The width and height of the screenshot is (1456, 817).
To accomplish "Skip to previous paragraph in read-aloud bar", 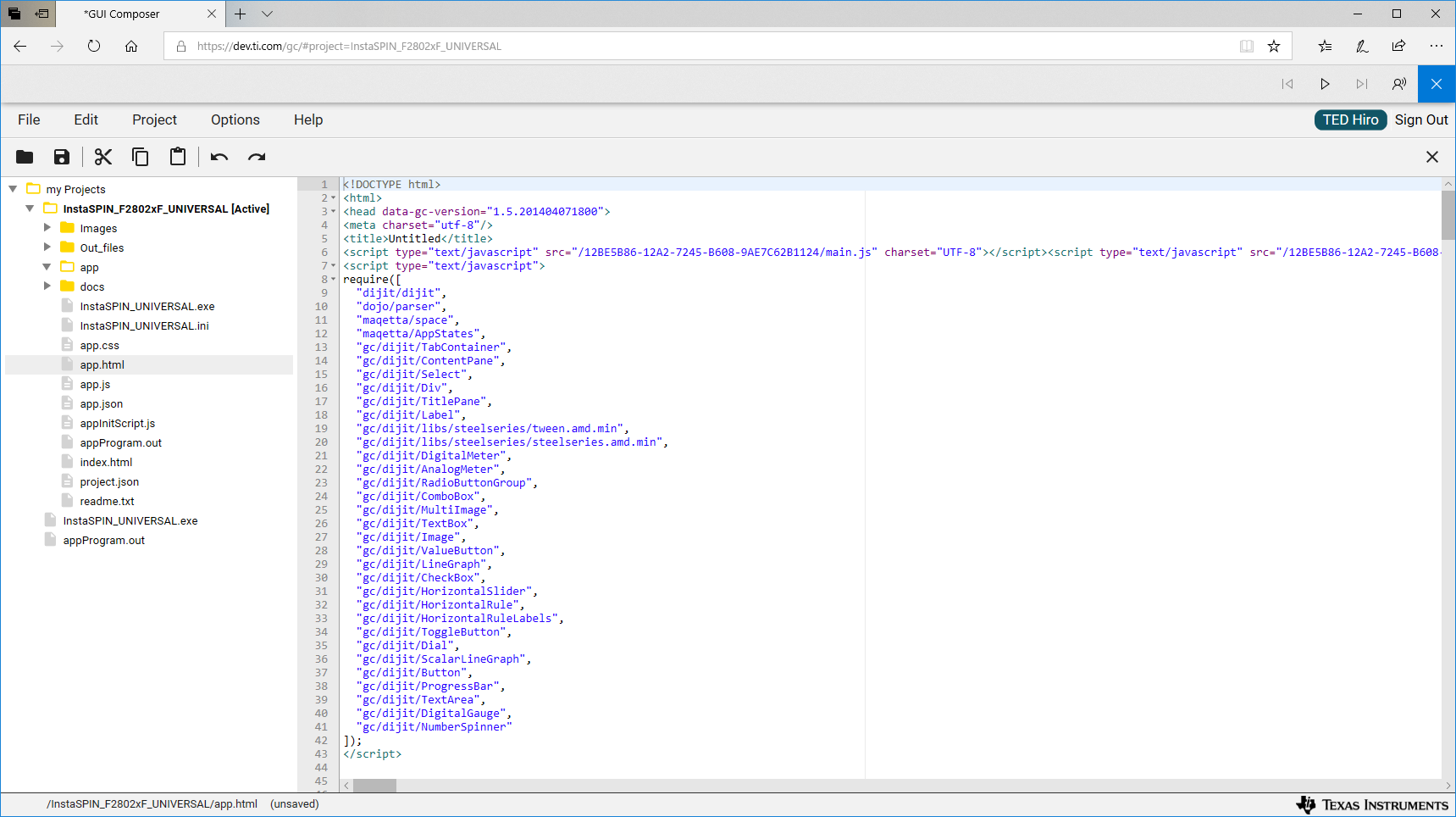I will pyautogui.click(x=1287, y=84).
